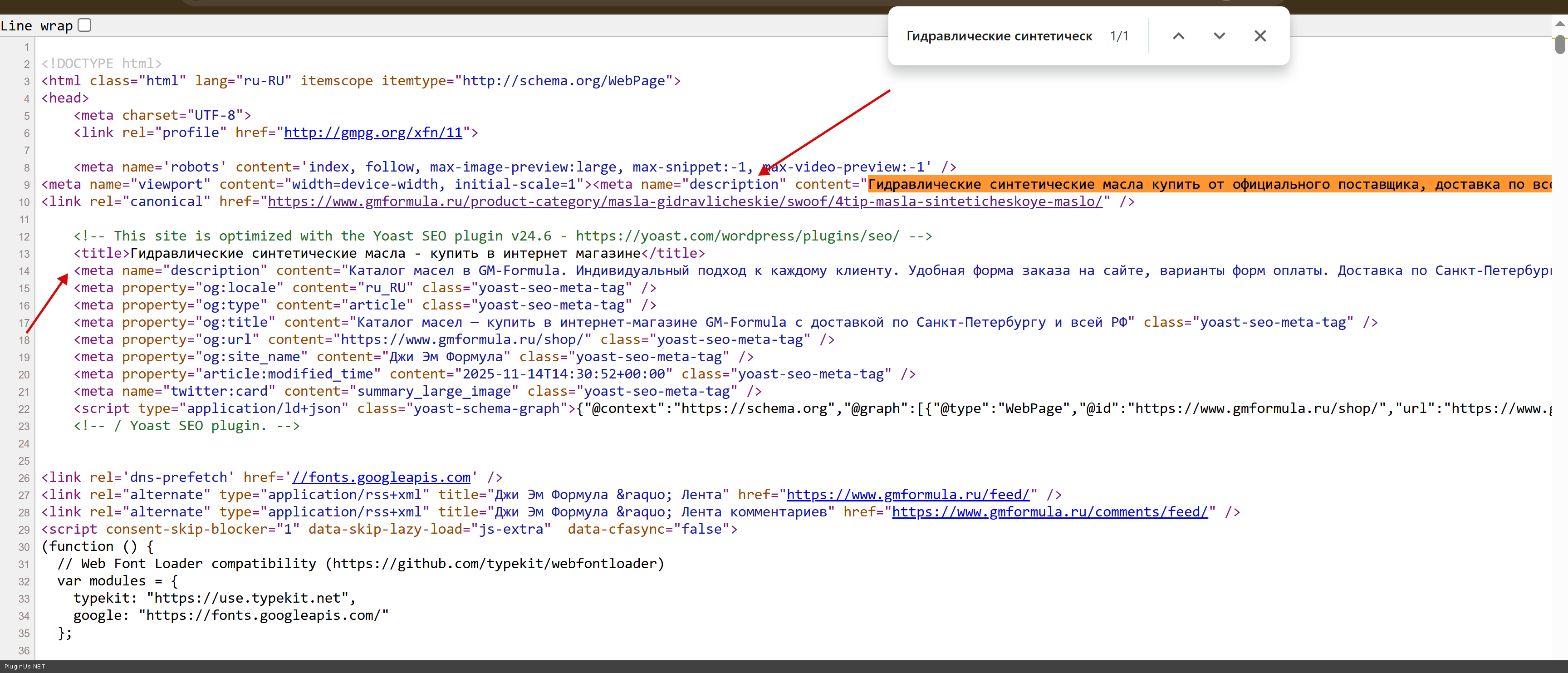Close the find bar
Screen dimensions: 1568x673
click(1259, 36)
